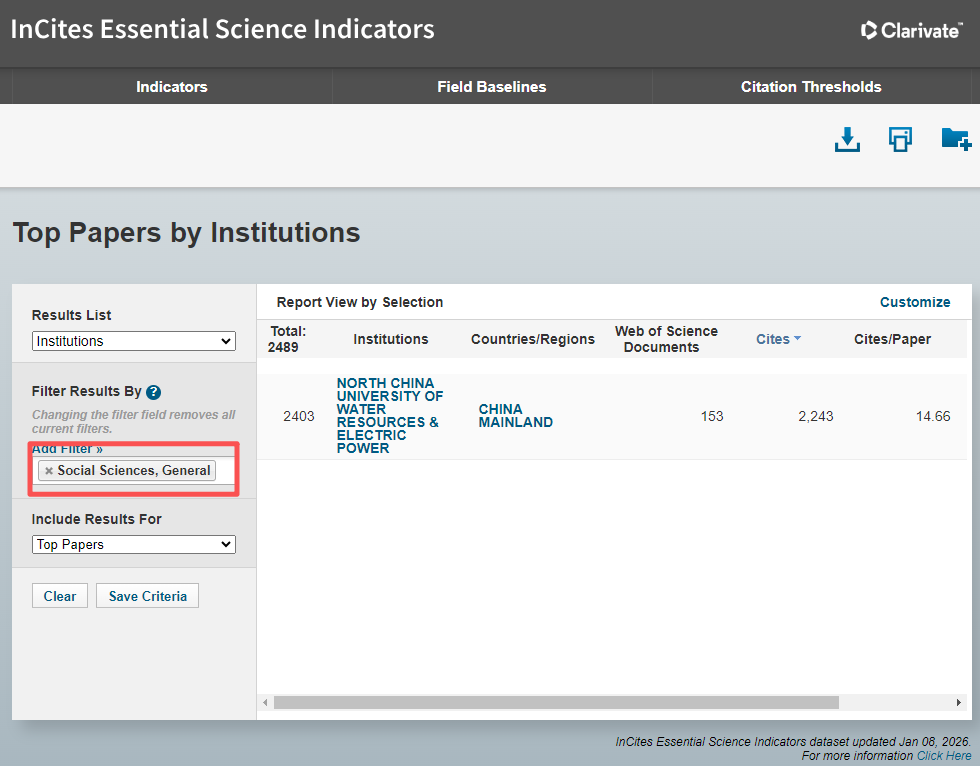Screen dimensions: 980x766
Task: Click the Cites sort descending arrow
Action: pyautogui.click(x=797, y=339)
